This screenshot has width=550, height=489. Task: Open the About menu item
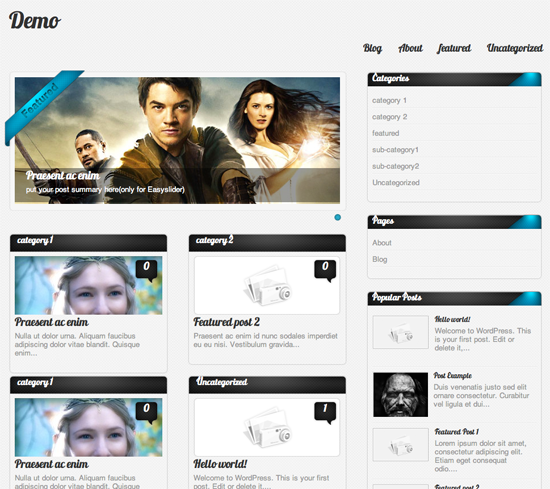click(x=410, y=48)
